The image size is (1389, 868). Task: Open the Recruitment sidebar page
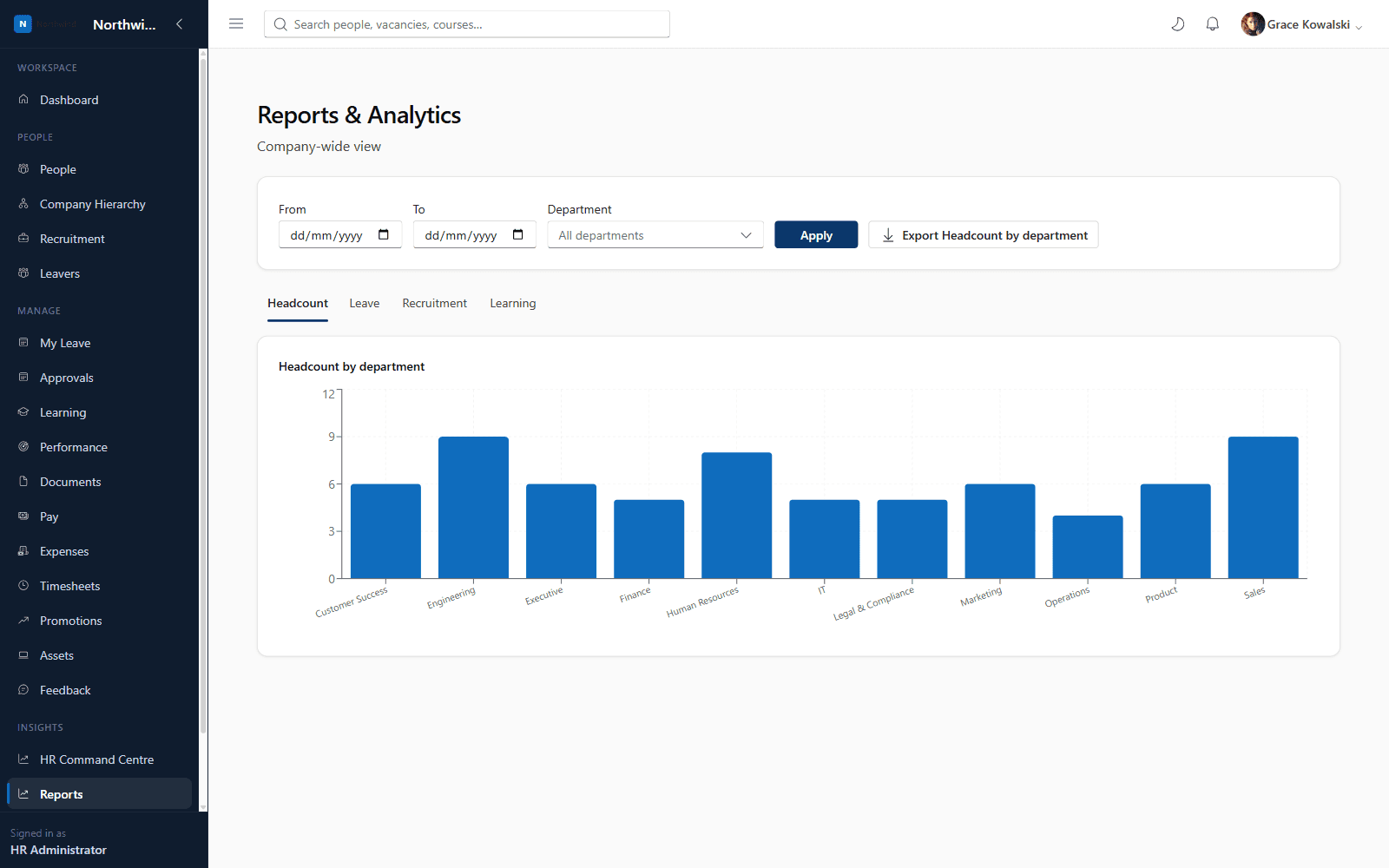tap(99, 239)
